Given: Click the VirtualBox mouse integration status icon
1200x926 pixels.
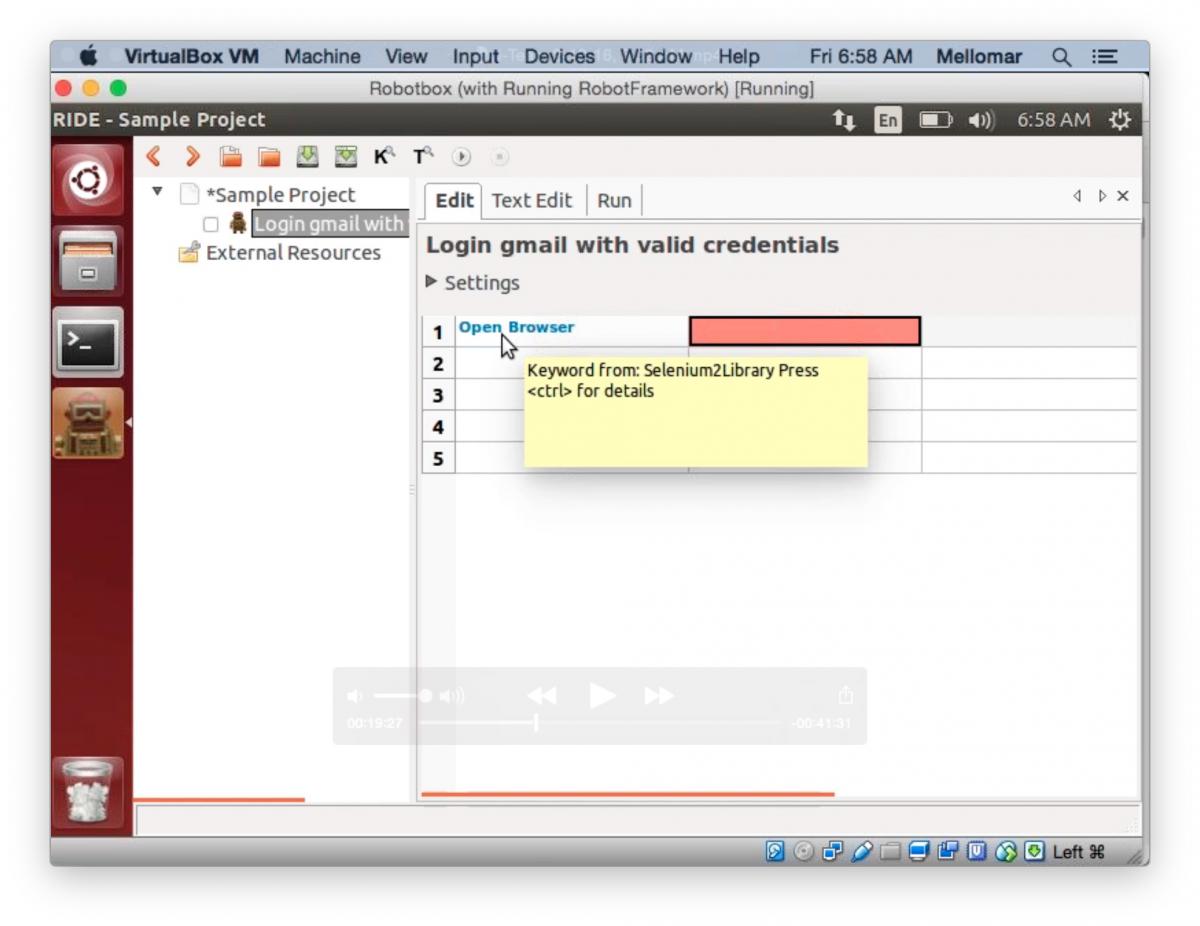Looking at the screenshot, I should (x=1006, y=851).
